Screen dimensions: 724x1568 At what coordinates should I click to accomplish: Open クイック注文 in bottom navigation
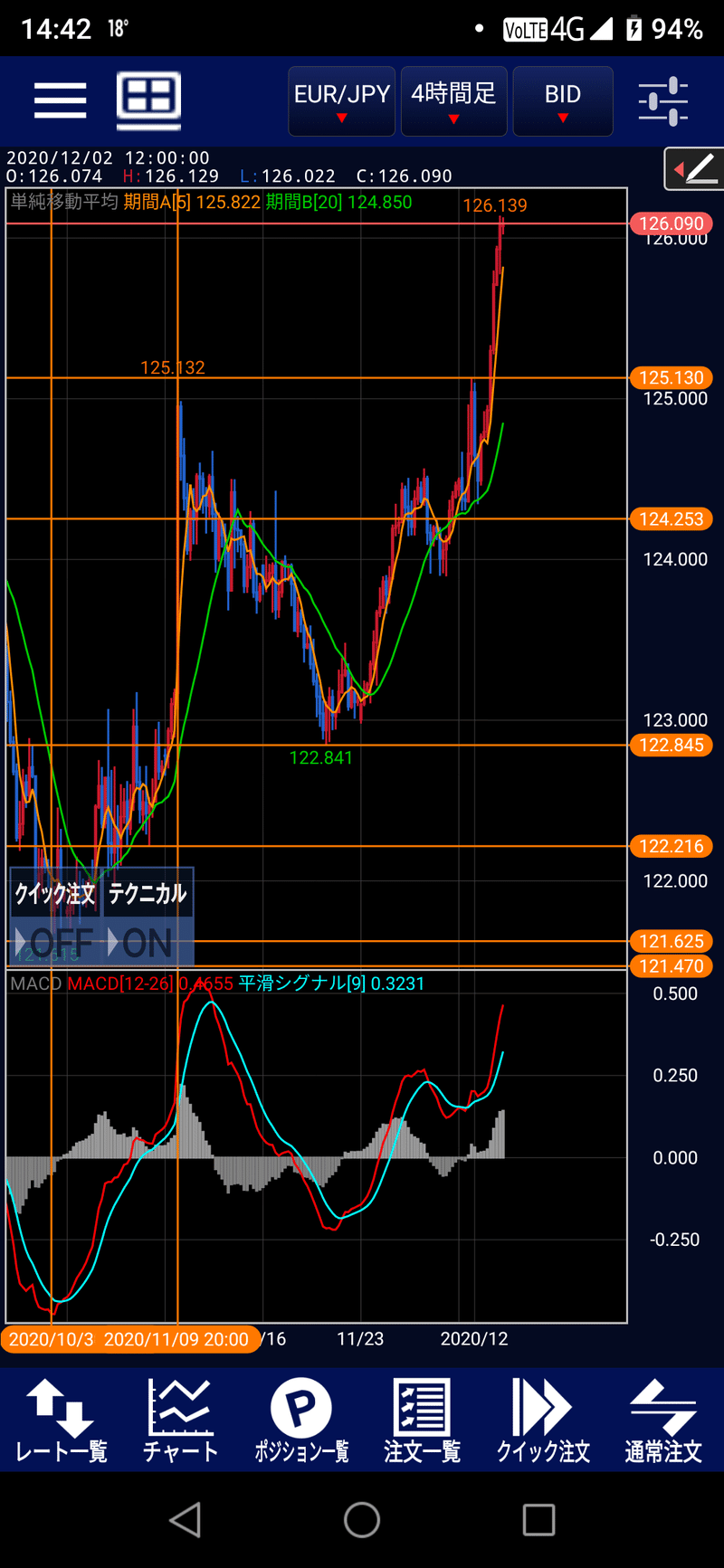pos(542,1421)
